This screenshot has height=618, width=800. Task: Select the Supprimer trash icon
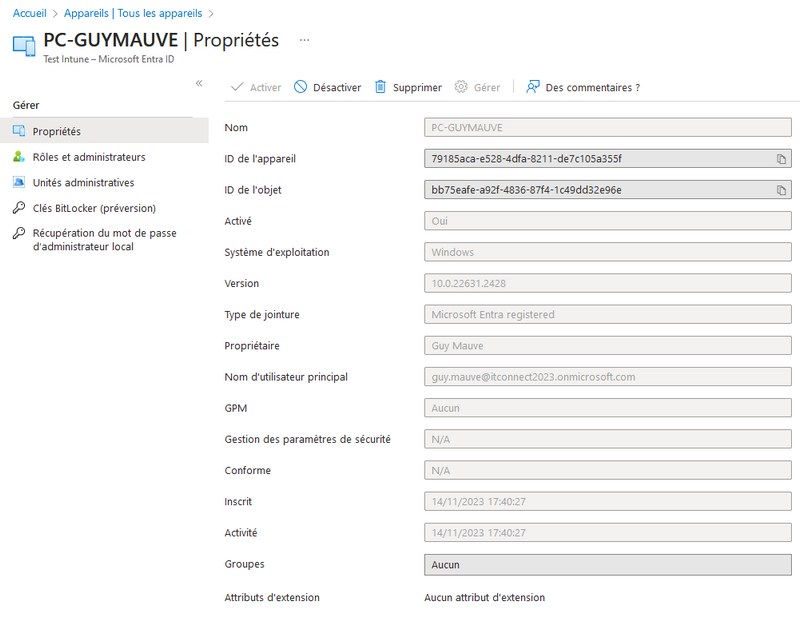pyautogui.click(x=380, y=87)
